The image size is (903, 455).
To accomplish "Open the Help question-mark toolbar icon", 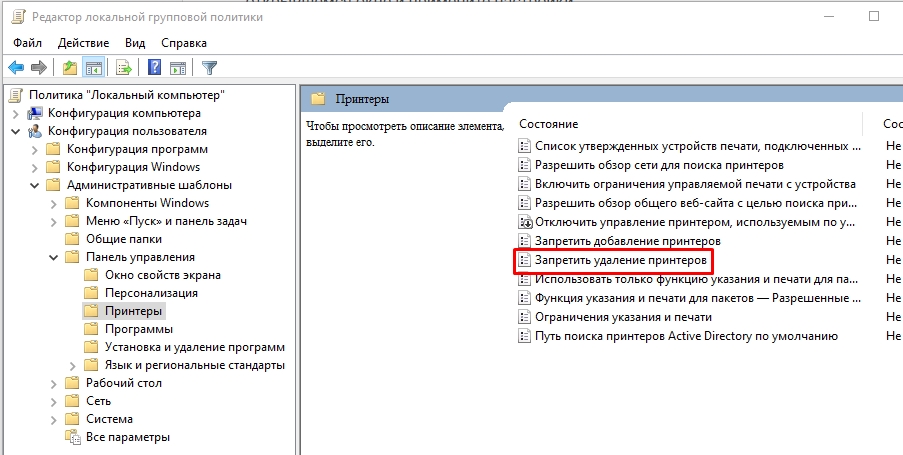I will point(154,68).
